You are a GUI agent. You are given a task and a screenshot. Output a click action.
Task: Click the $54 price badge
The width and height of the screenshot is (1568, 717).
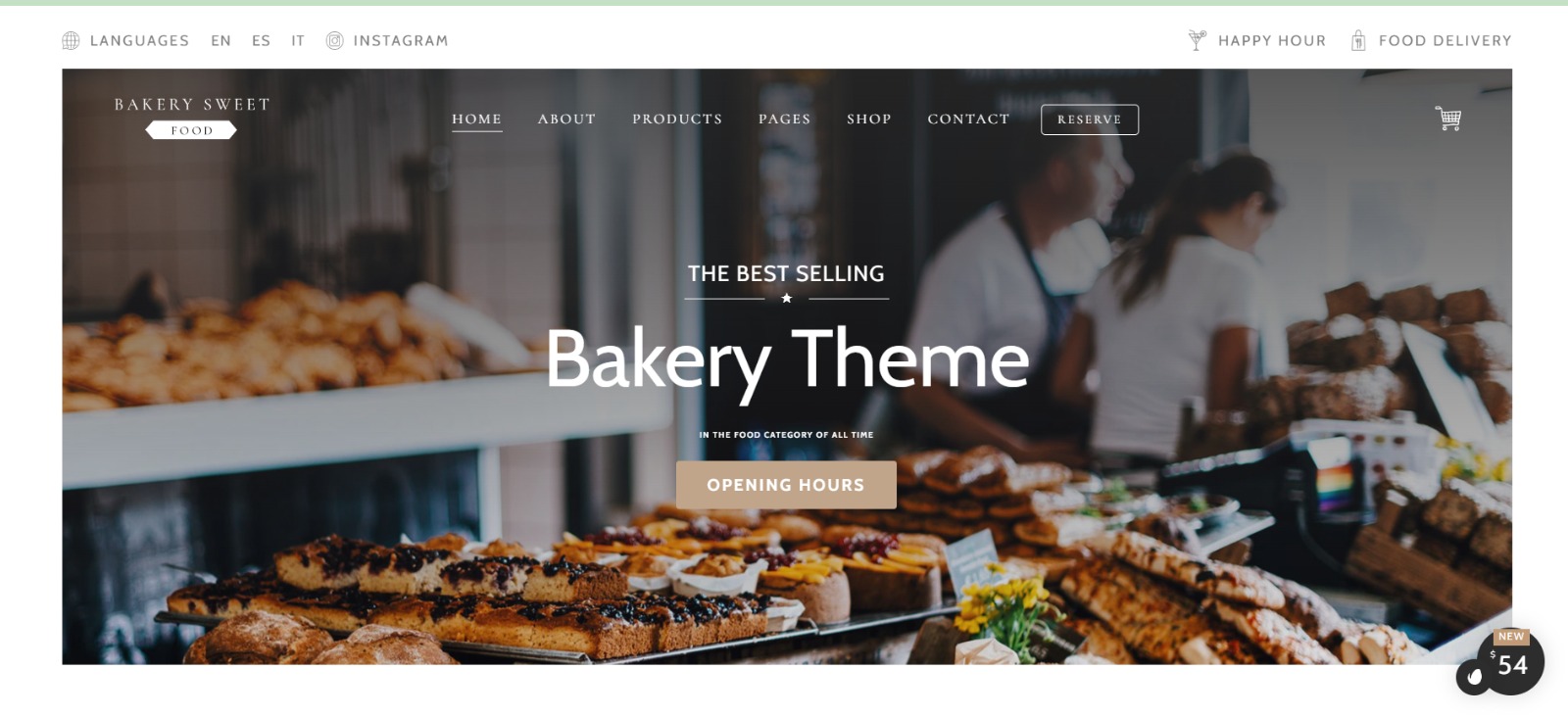click(x=1510, y=662)
